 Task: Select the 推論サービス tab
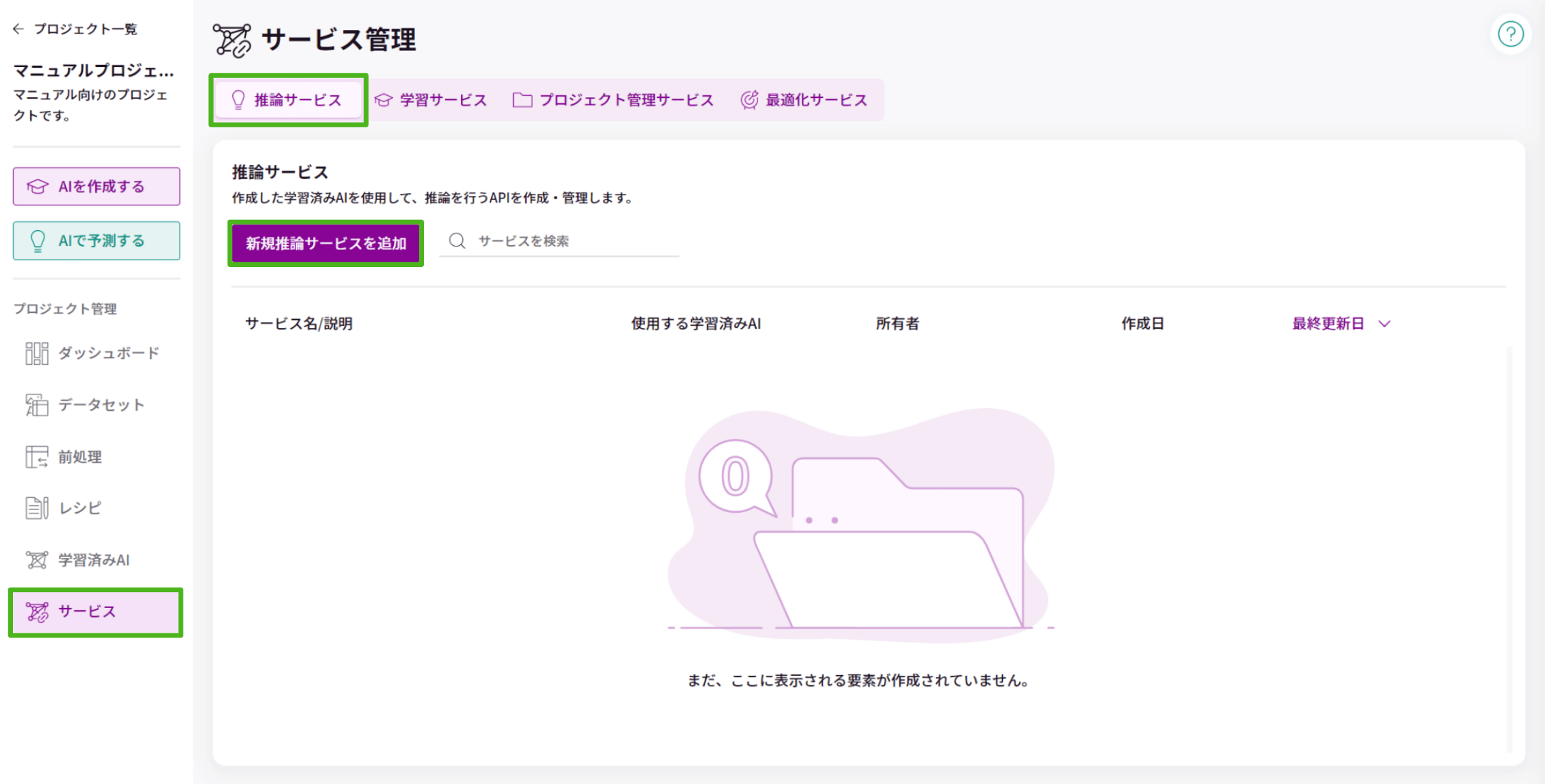[x=288, y=99]
